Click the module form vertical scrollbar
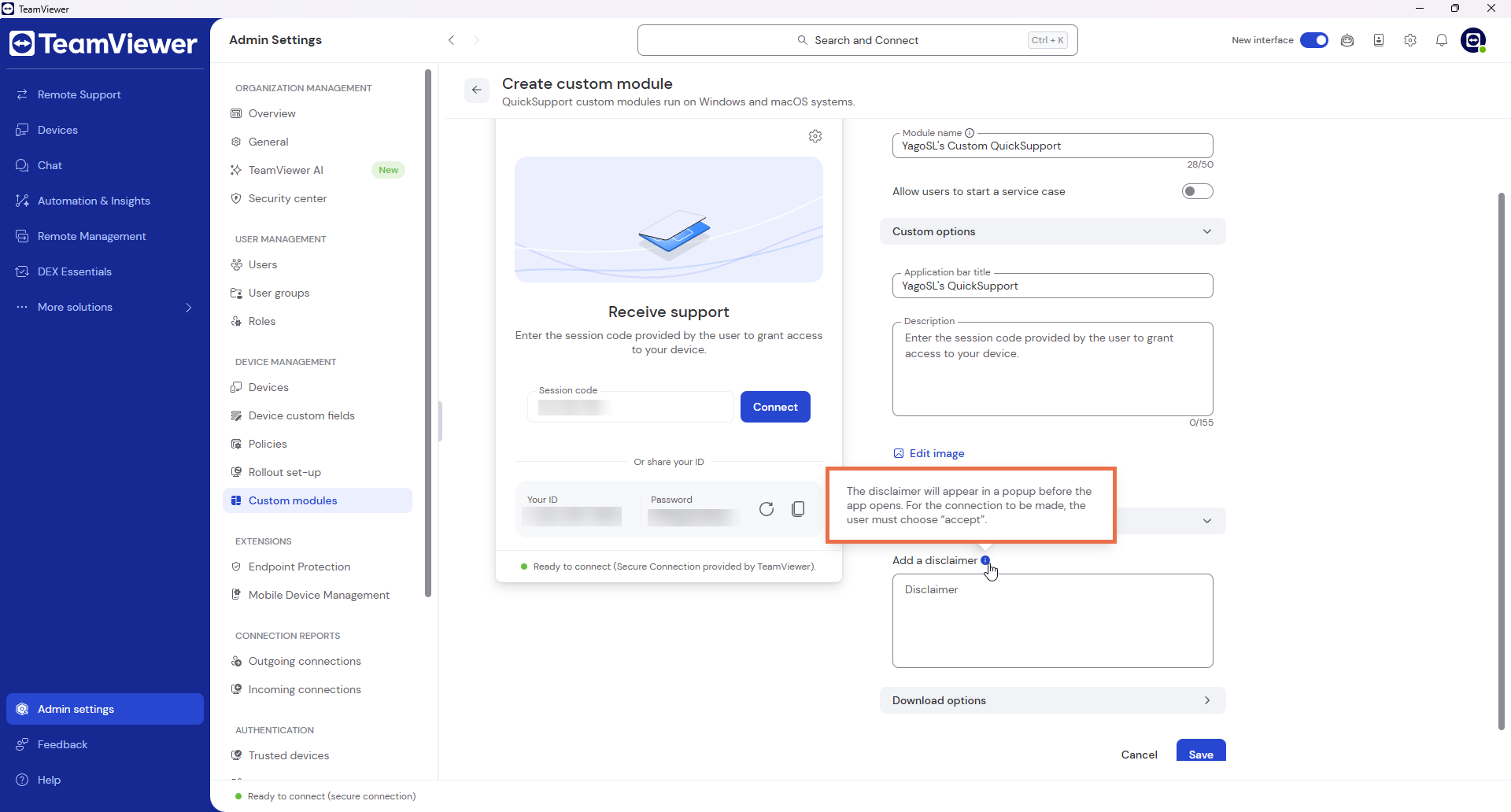The height and width of the screenshot is (812, 1511). click(x=1502, y=461)
